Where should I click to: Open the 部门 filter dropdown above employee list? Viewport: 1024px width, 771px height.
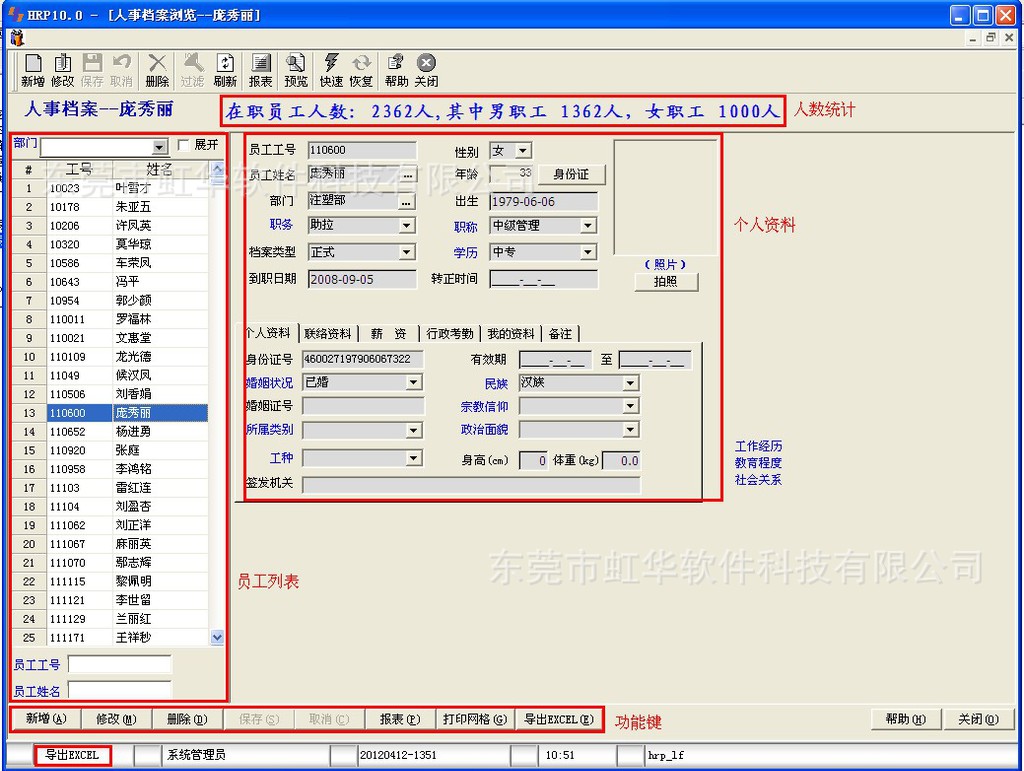coord(160,147)
